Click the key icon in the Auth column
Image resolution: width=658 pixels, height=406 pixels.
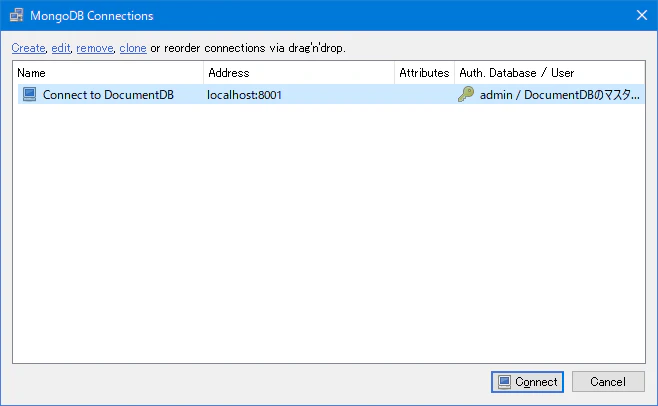coord(466,94)
